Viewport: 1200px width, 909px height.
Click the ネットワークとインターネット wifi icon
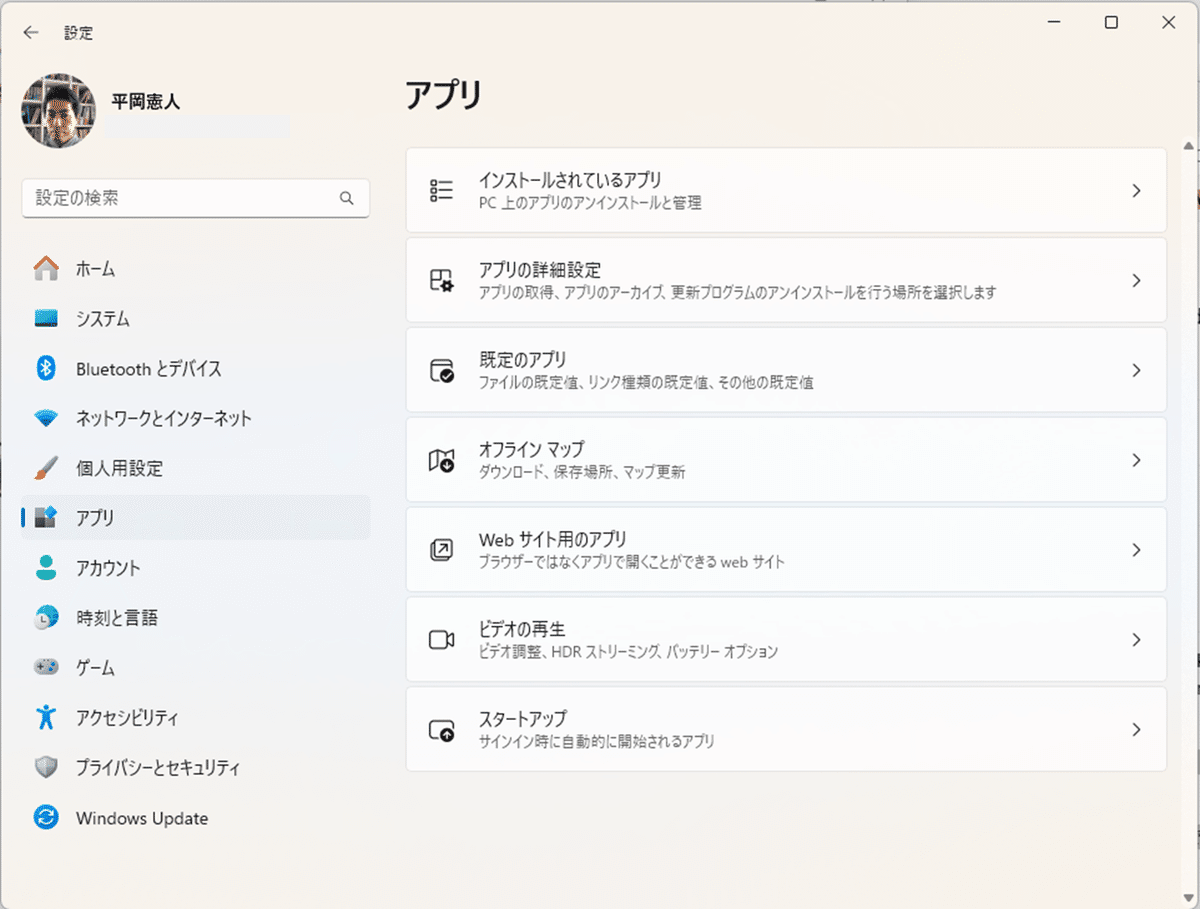click(46, 418)
